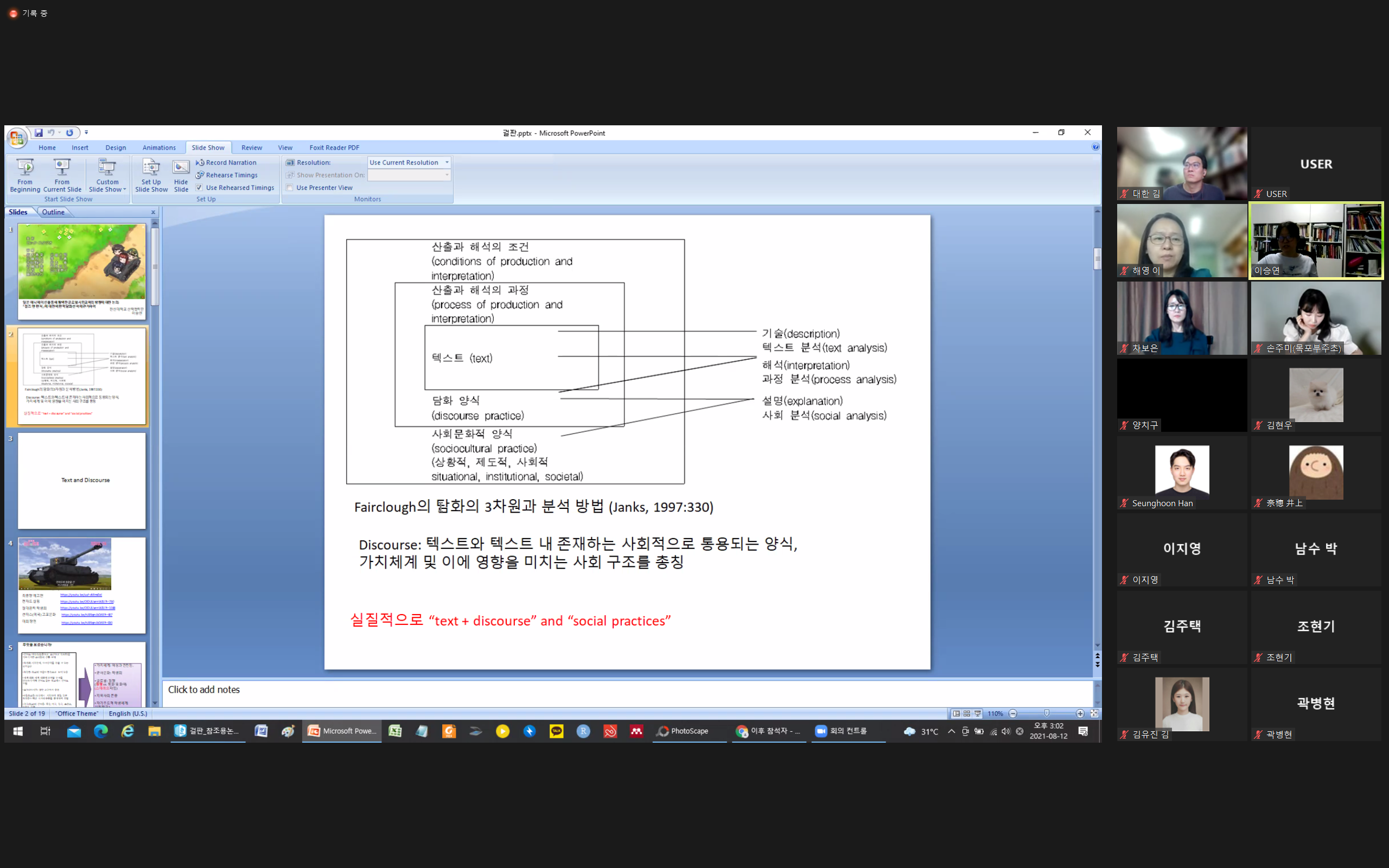Click English (U.S.) language in status bar
This screenshot has height=868, width=1389.
coord(128,713)
